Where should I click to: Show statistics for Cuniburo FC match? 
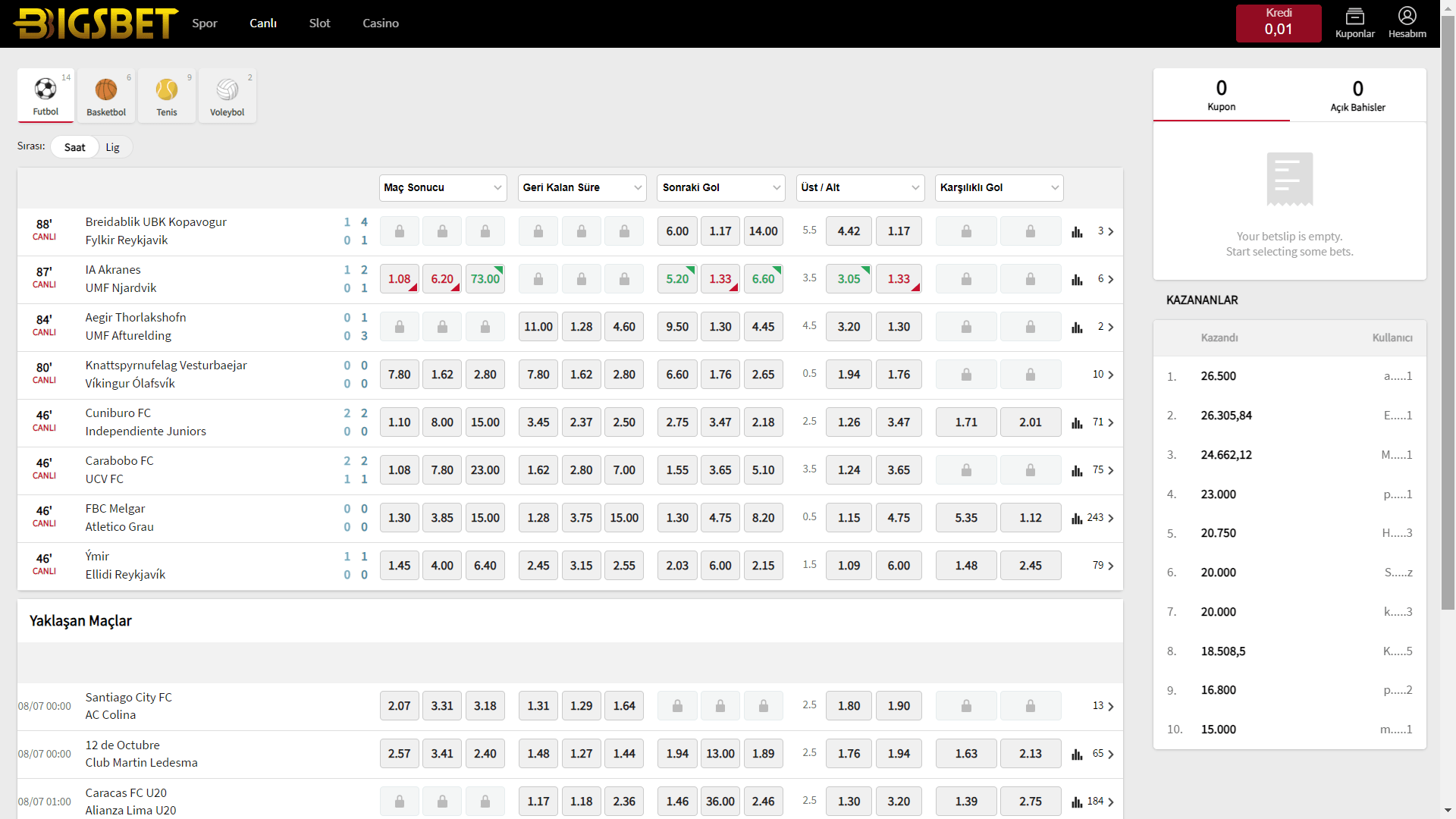1077,423
